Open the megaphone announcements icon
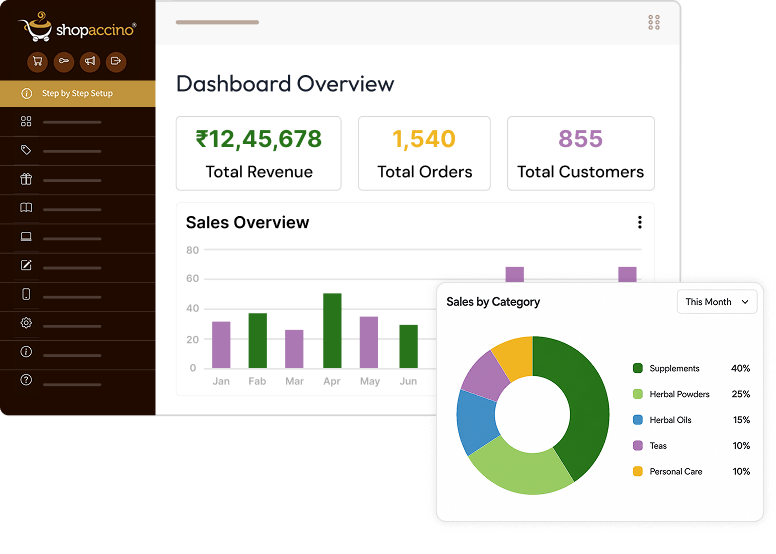The image size is (776, 554). click(x=90, y=62)
